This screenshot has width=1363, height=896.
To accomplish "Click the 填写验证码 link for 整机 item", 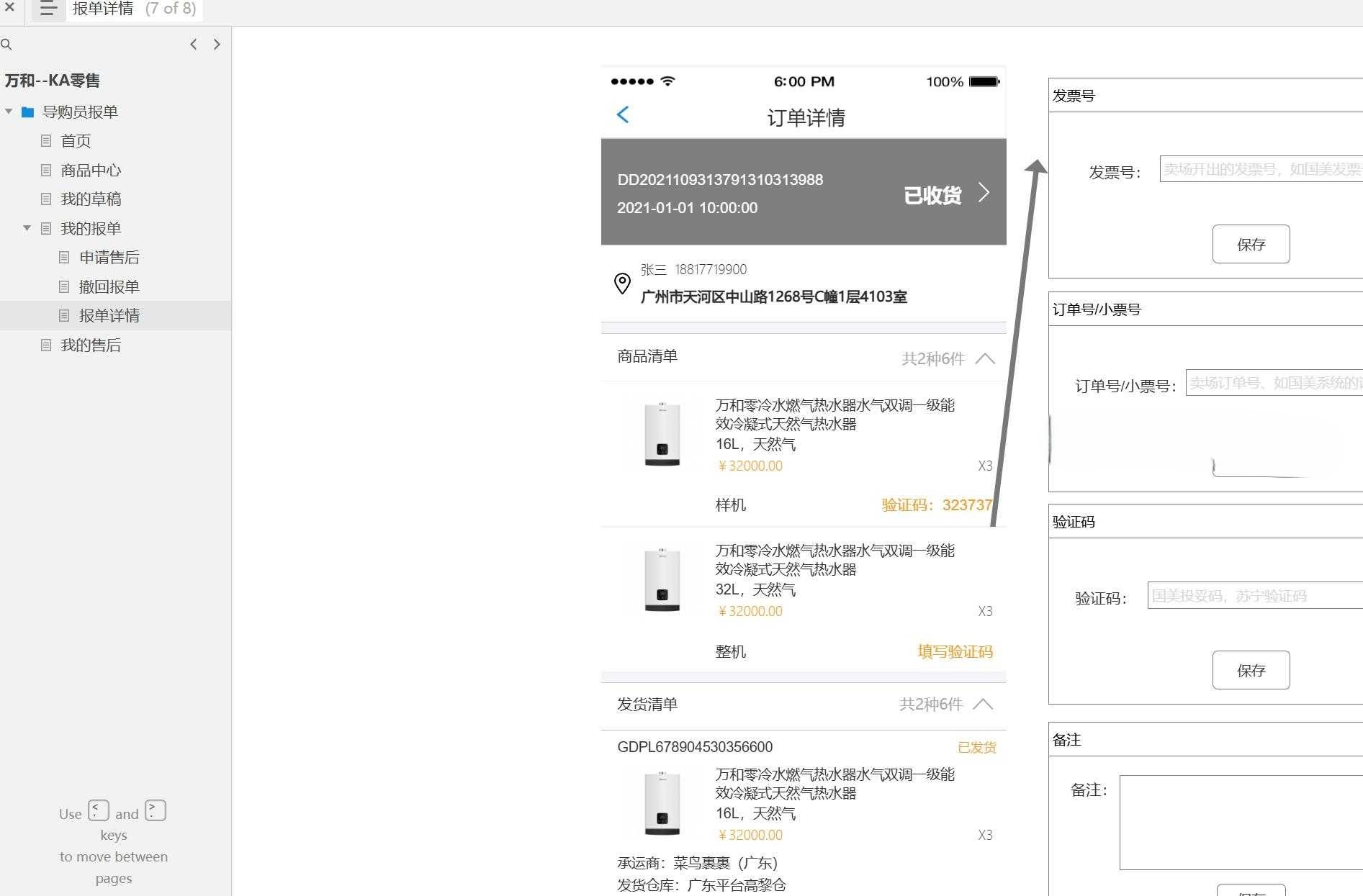I will [955, 652].
